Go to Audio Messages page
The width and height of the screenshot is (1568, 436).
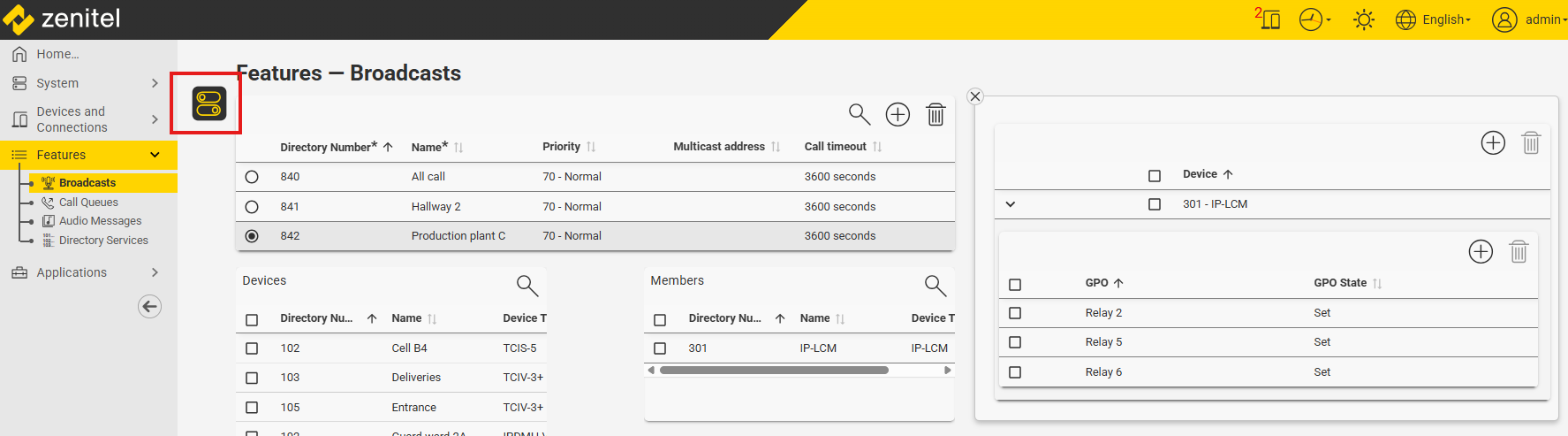(x=100, y=221)
